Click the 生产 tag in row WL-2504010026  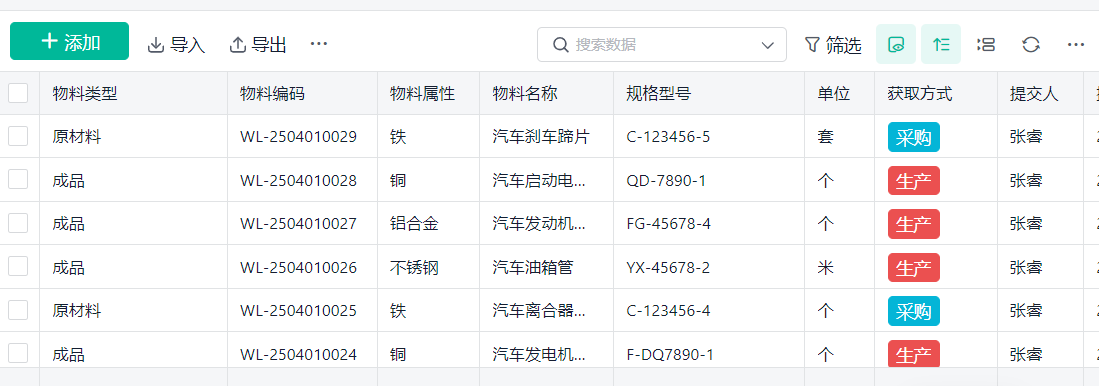click(x=913, y=268)
